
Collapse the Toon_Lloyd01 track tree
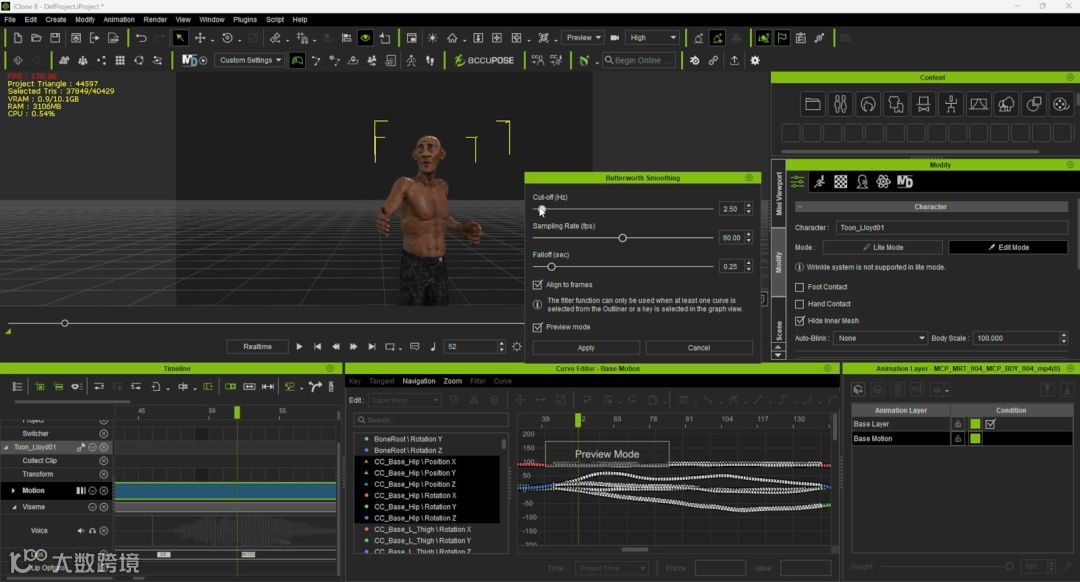[6, 447]
